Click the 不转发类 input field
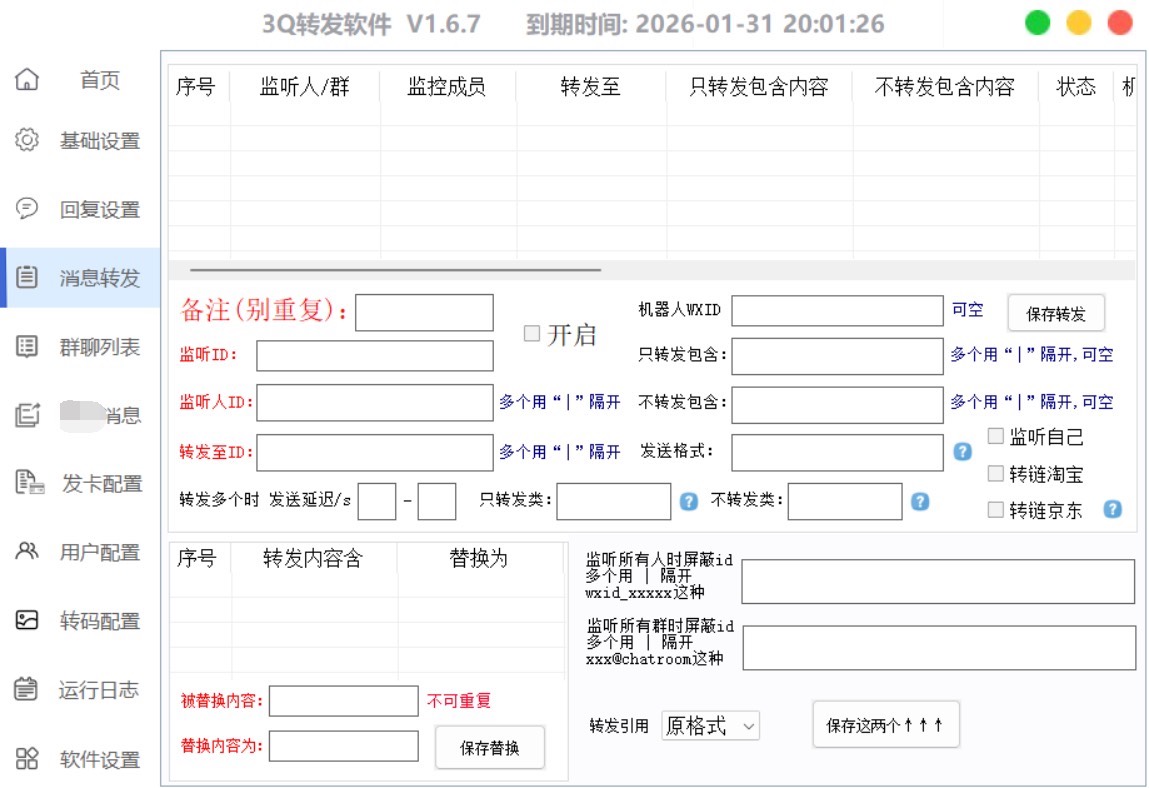The width and height of the screenshot is (1149, 788). click(x=845, y=501)
